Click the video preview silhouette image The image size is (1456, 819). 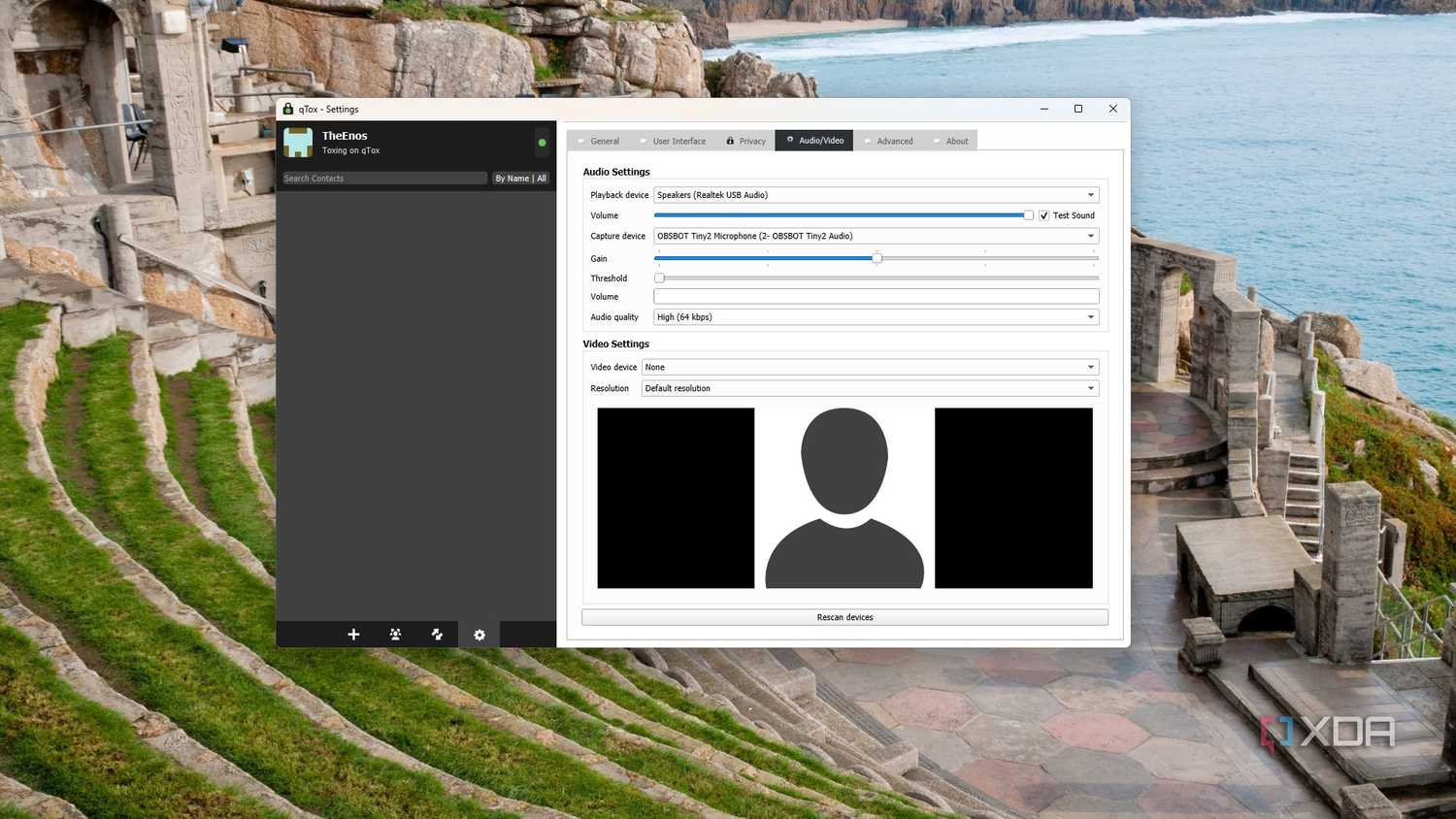844,498
